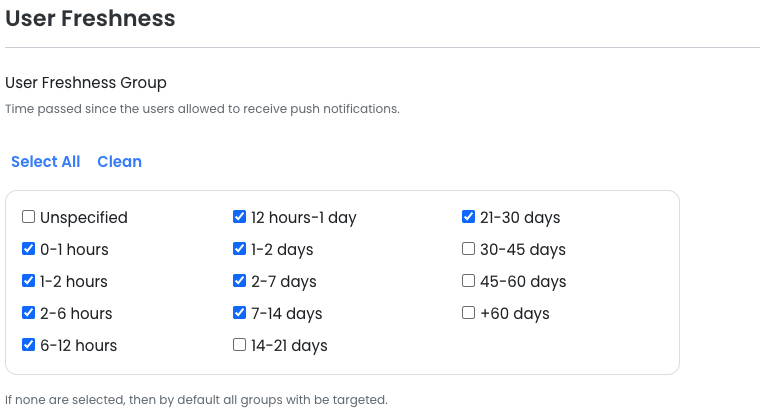Click the Select All link
Screen dimensions: 760x414
[x=45, y=162]
